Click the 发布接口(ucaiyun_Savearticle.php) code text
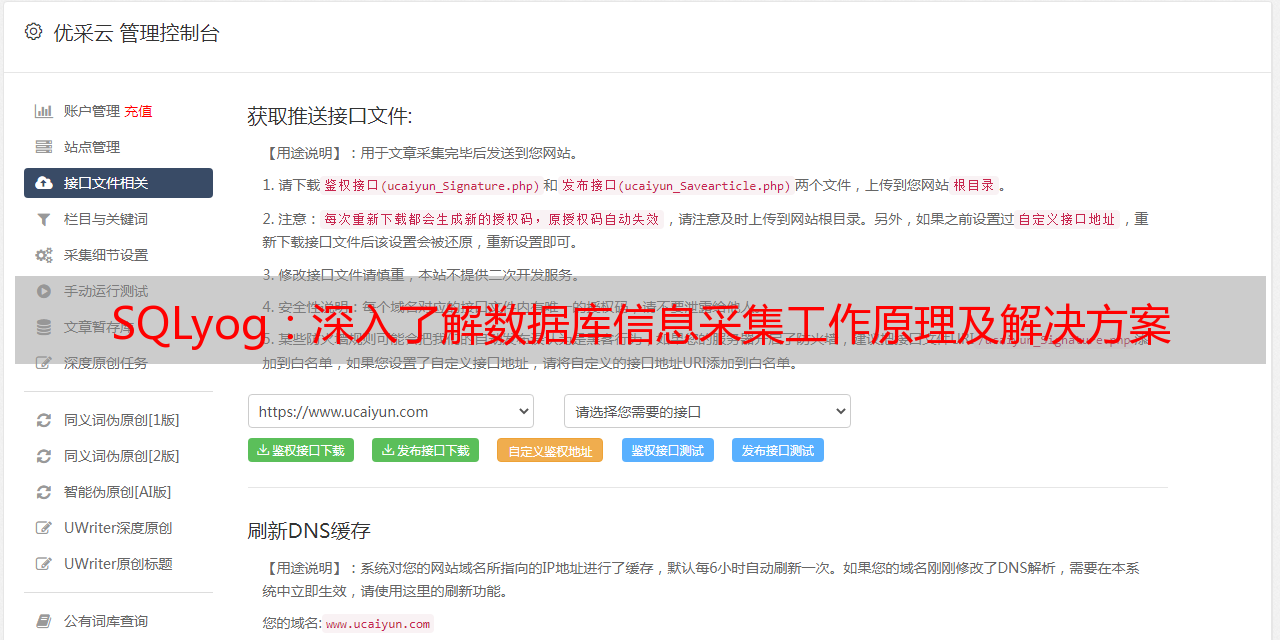 [x=677, y=185]
